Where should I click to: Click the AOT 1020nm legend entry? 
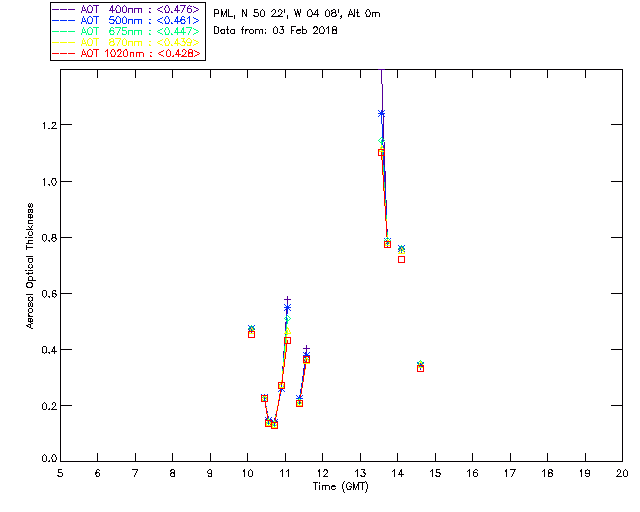coord(127,53)
